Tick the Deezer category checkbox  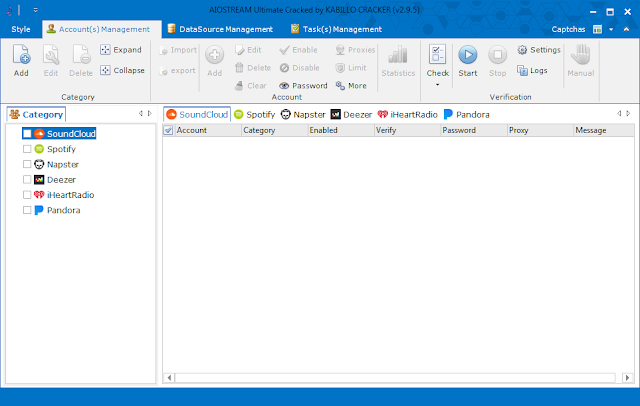[27, 180]
